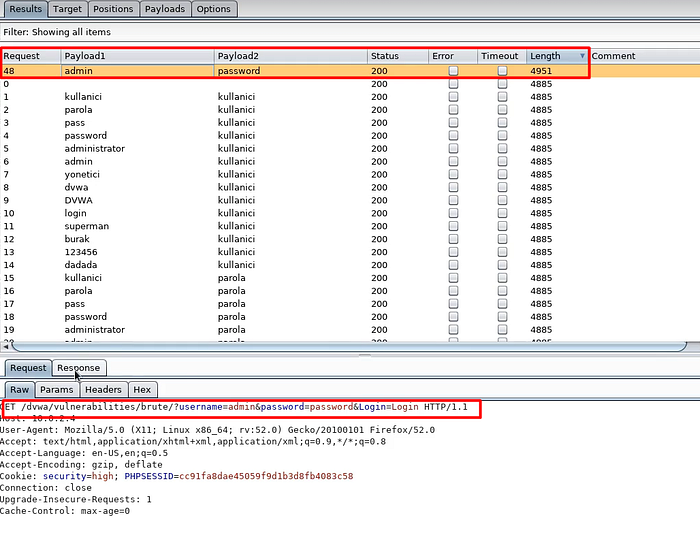Image resolution: width=700 pixels, height=545 pixels.
Task: Toggle Error checkbox for request 17
Action: [454, 304]
